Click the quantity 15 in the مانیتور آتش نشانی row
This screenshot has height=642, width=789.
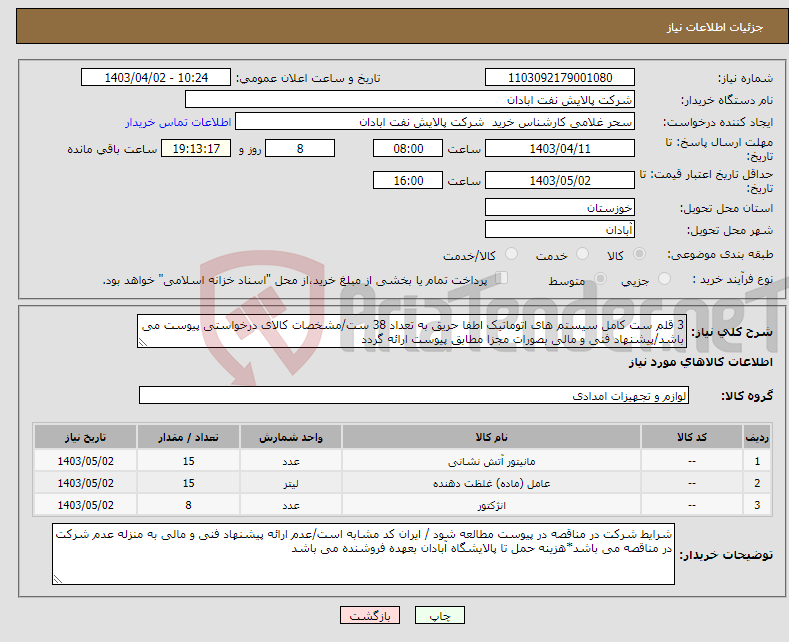(188, 461)
